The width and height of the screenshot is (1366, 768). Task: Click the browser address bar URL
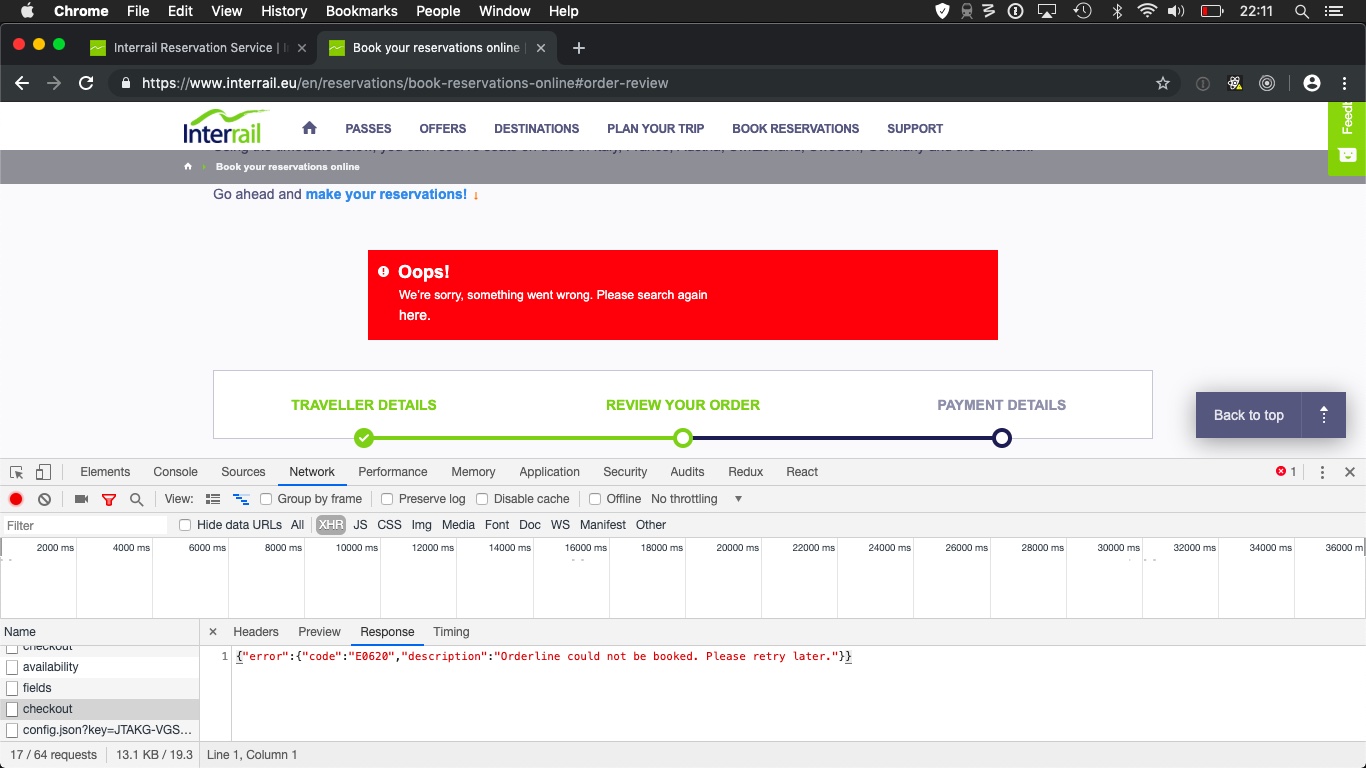click(x=405, y=83)
